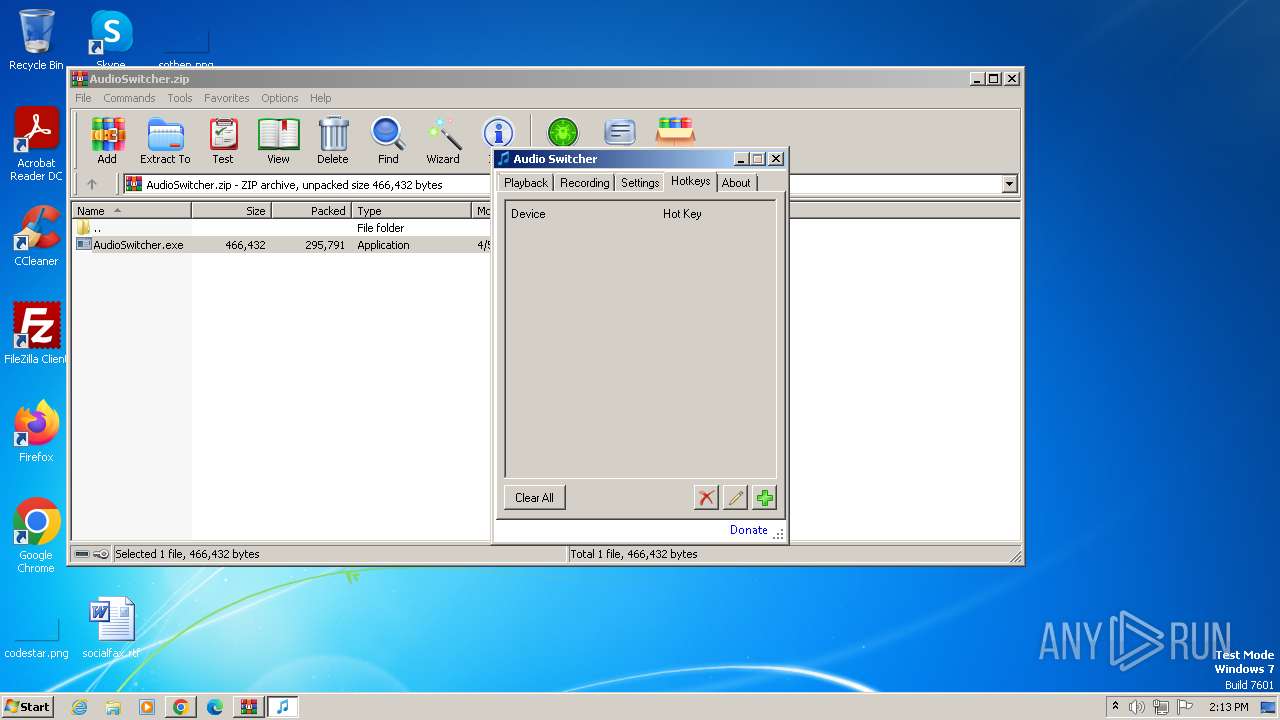Click the taskbar clock 2:13 PM
Viewport: 1280px width, 720px height.
[x=1228, y=707]
